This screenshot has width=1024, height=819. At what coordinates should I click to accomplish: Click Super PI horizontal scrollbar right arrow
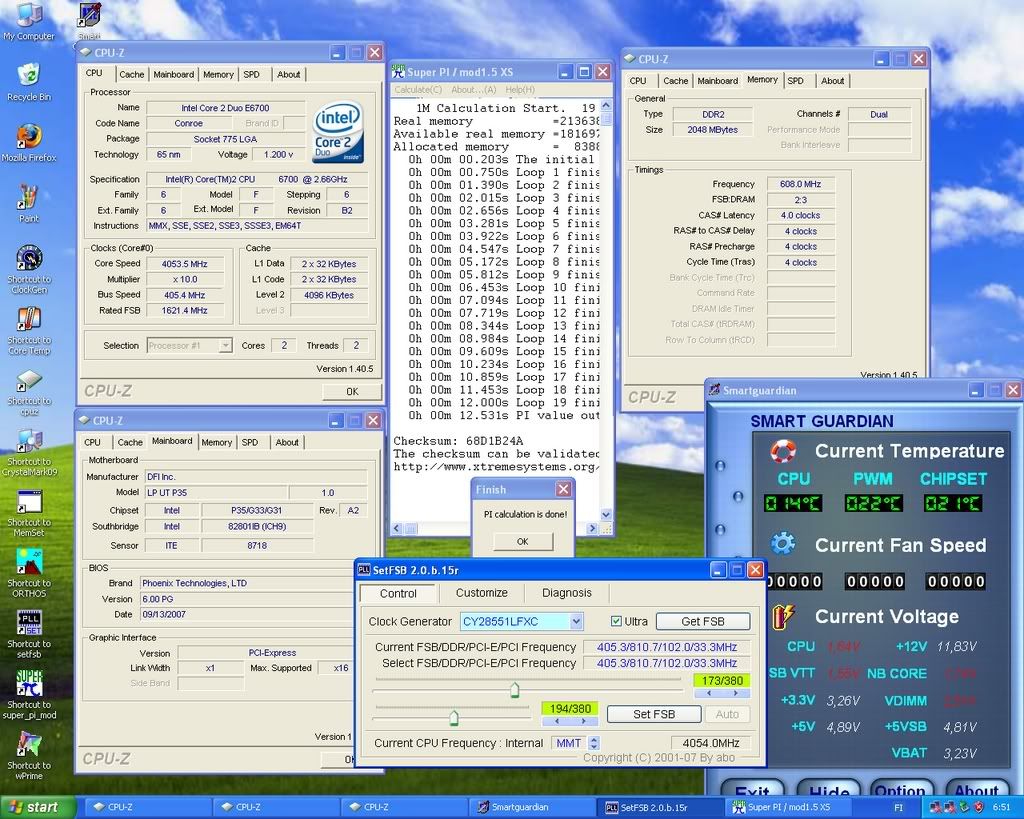(x=592, y=528)
